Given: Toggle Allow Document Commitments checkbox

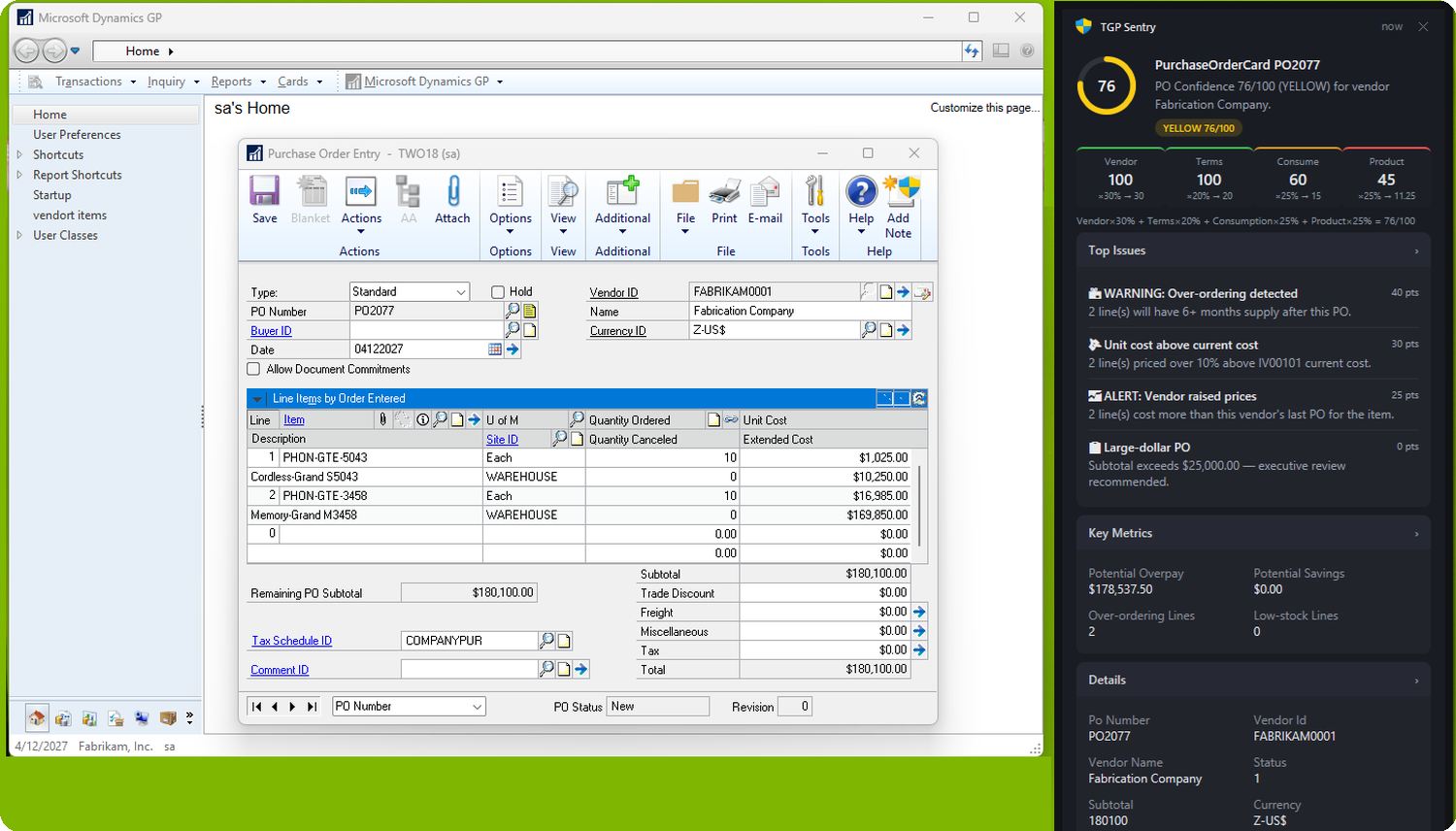Looking at the screenshot, I should (x=253, y=369).
